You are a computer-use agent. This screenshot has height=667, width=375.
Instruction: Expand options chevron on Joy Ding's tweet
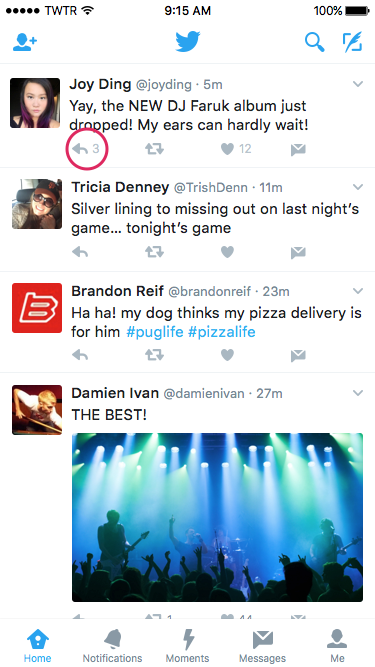[358, 84]
